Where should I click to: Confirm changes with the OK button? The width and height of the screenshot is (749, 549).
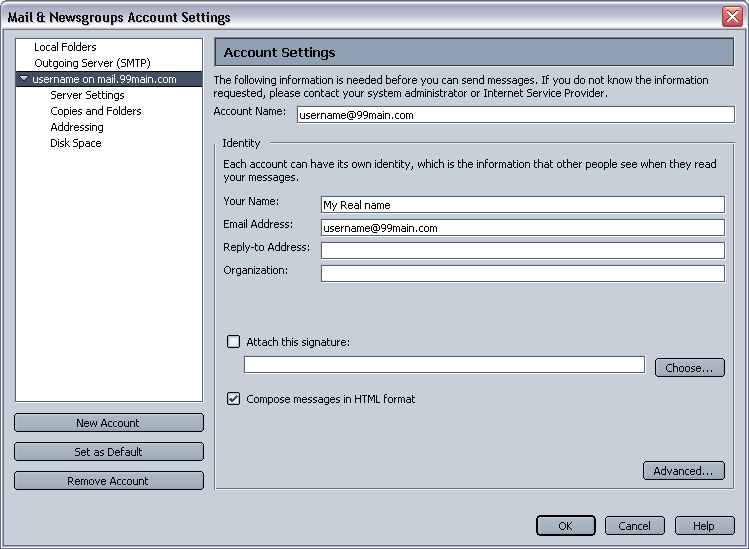[566, 526]
